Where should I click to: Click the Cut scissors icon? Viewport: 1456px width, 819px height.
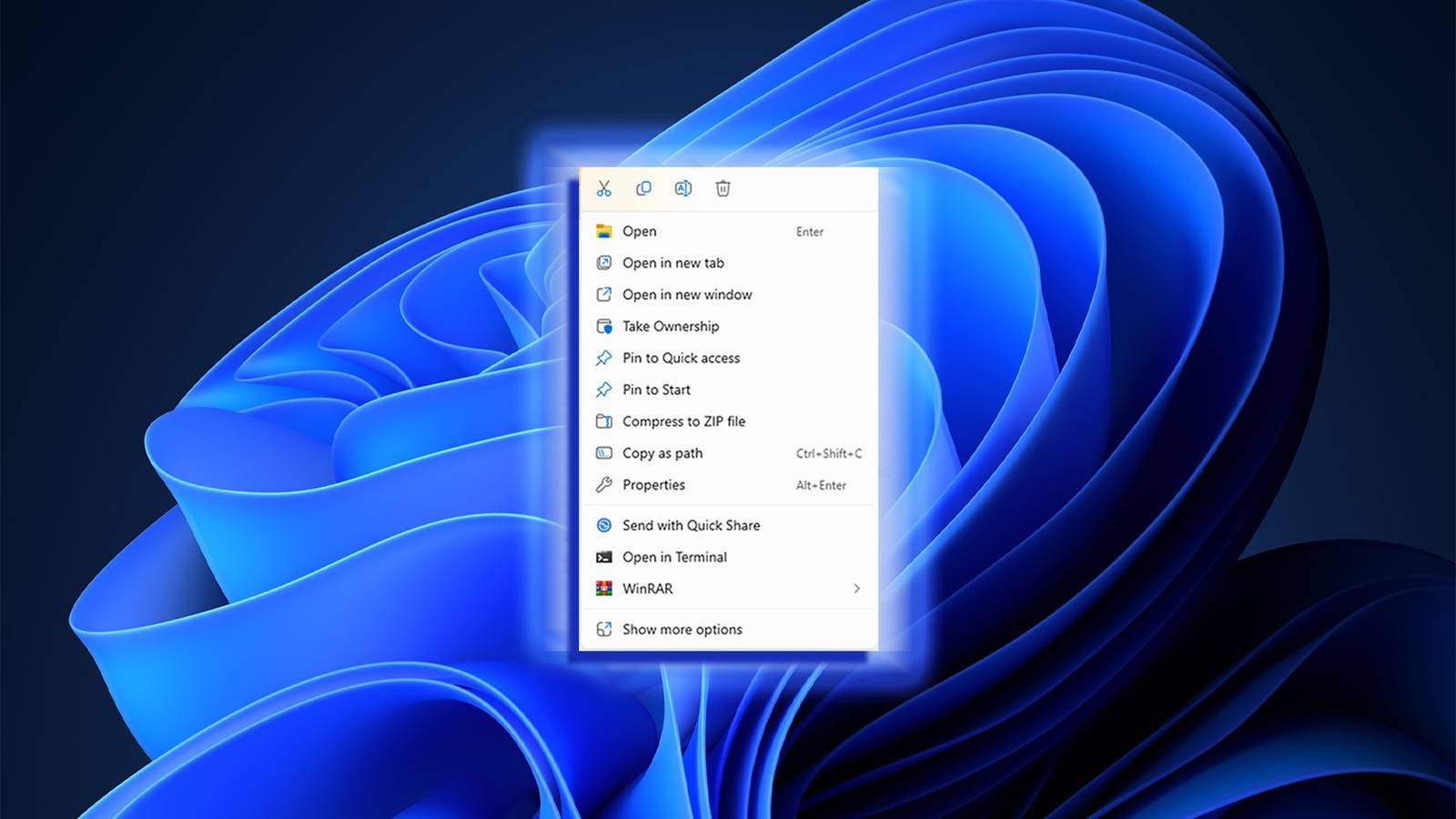coord(603,188)
